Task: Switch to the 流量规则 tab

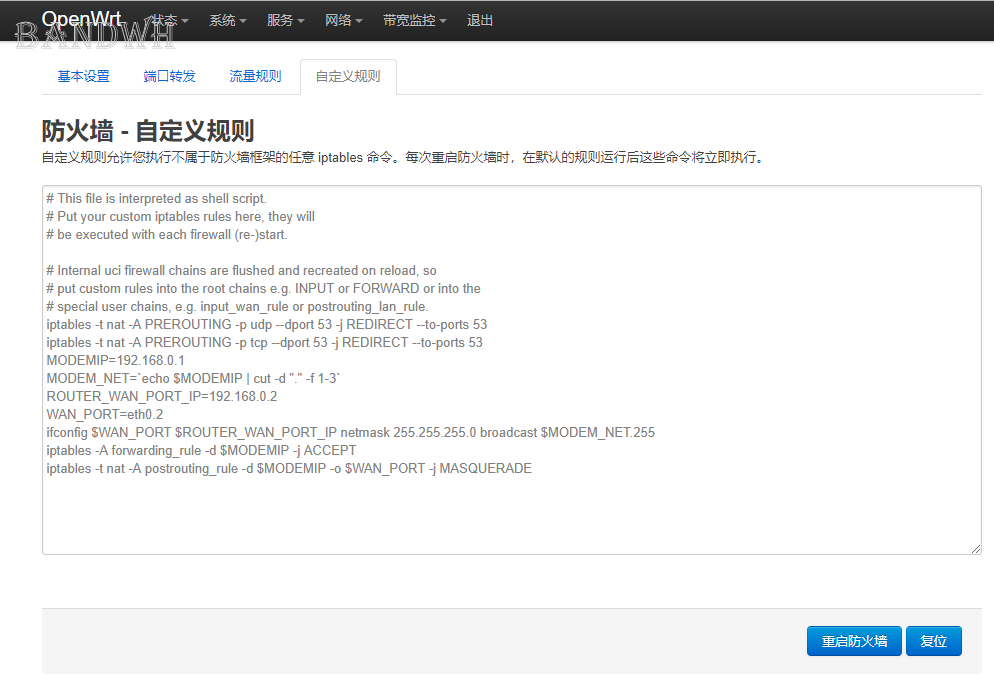Action: click(x=255, y=76)
